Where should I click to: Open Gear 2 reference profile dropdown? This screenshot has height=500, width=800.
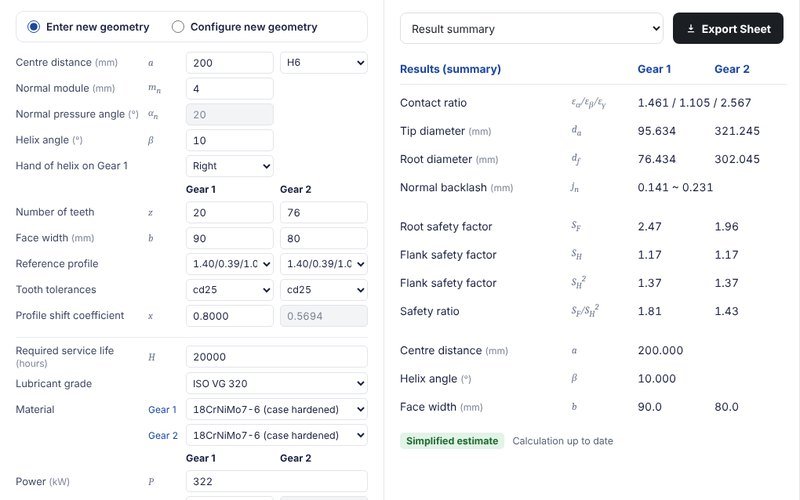coord(323,264)
